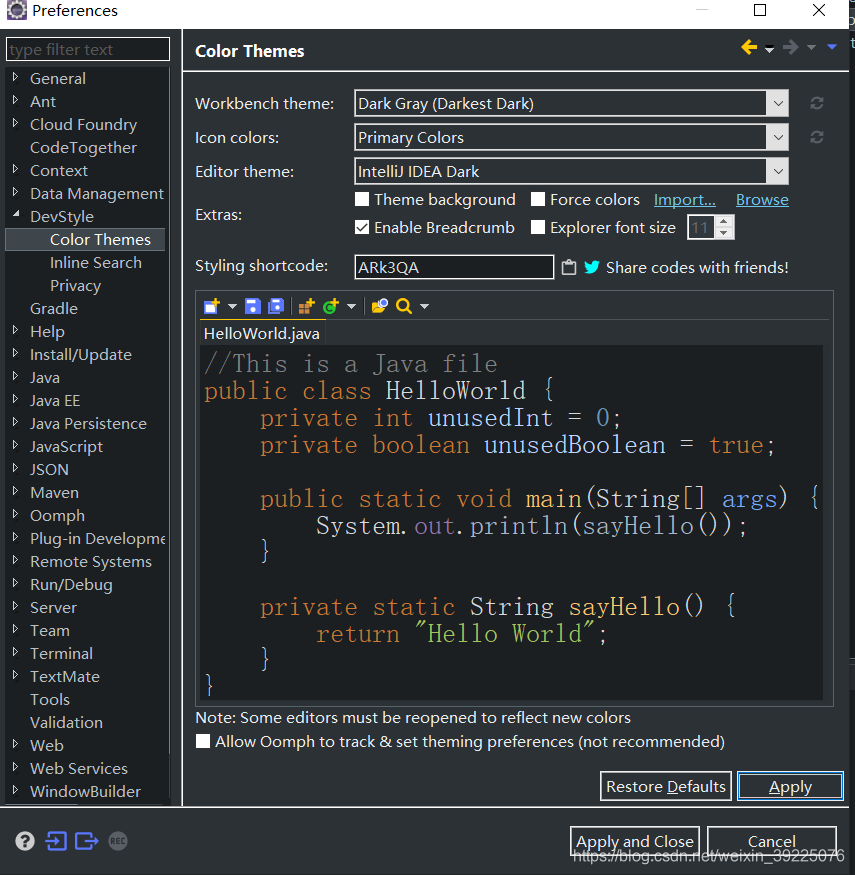Open the Icon colors dropdown

[777, 137]
